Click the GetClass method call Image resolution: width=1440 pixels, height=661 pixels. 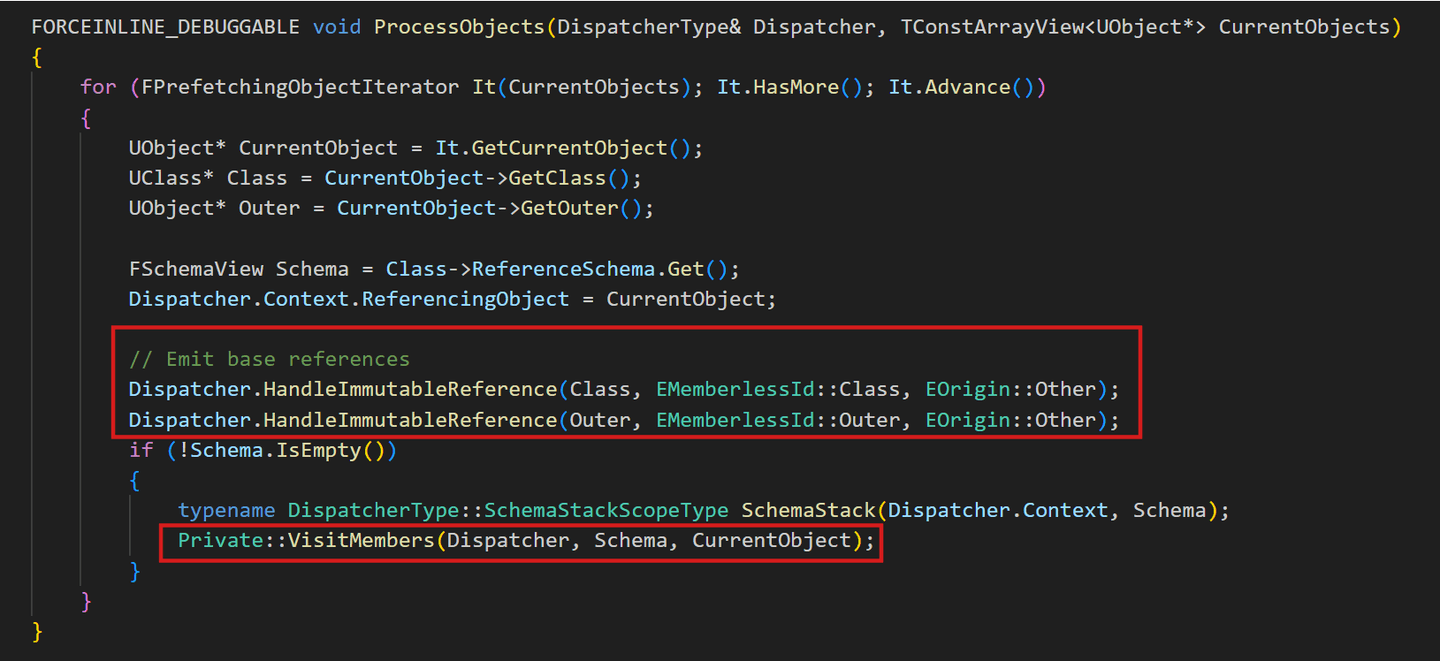pyautogui.click(x=557, y=178)
